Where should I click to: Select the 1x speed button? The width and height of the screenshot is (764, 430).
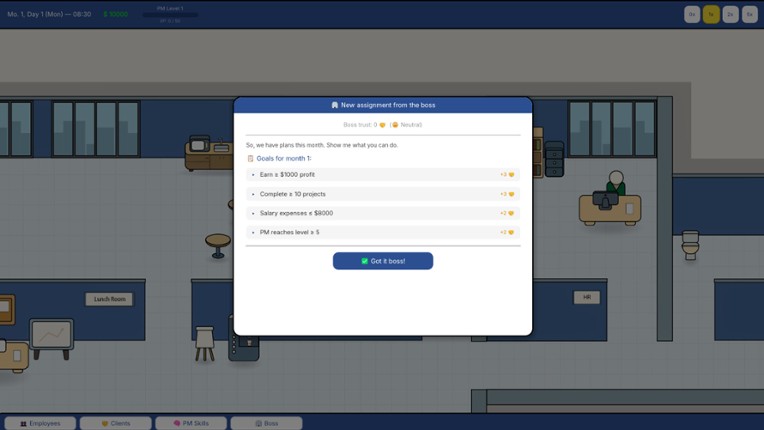[x=711, y=15]
